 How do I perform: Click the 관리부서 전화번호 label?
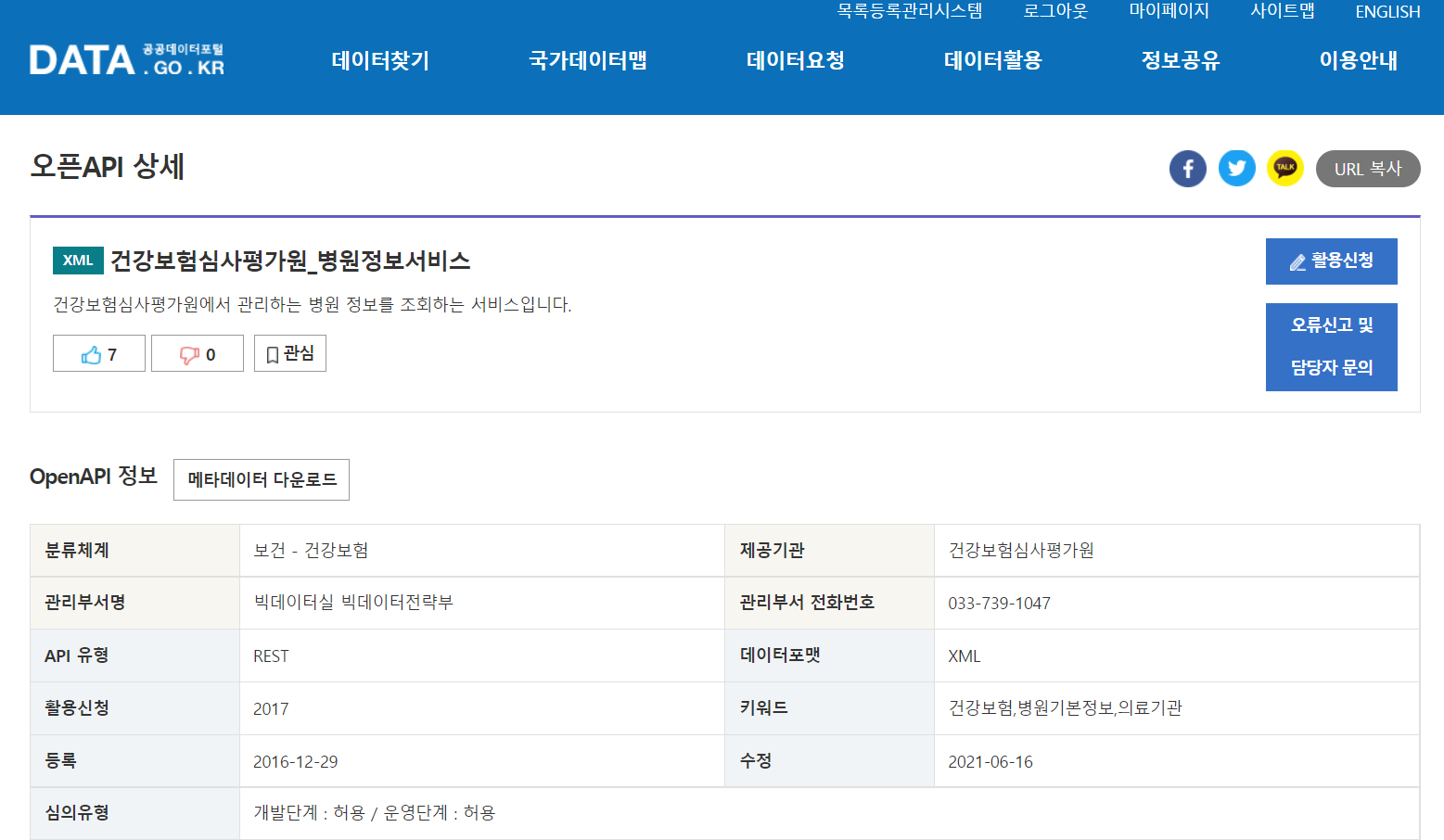807,603
